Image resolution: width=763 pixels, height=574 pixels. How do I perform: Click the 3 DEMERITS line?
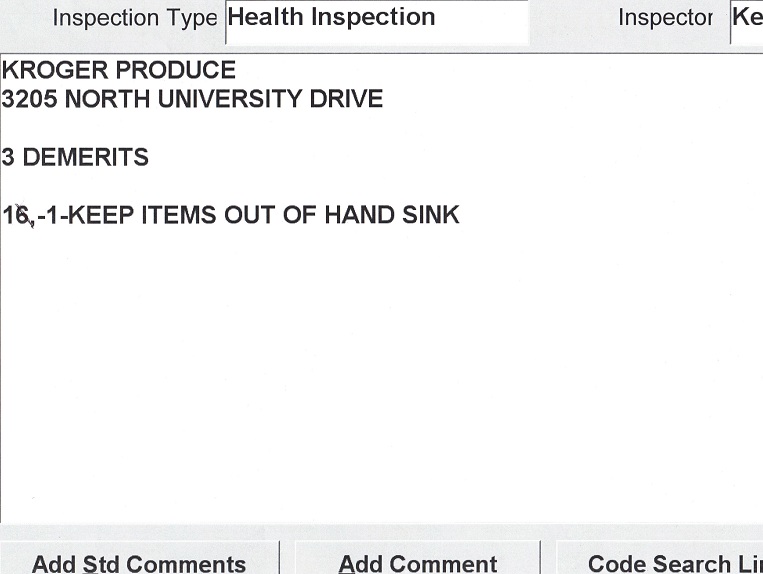tap(75, 158)
